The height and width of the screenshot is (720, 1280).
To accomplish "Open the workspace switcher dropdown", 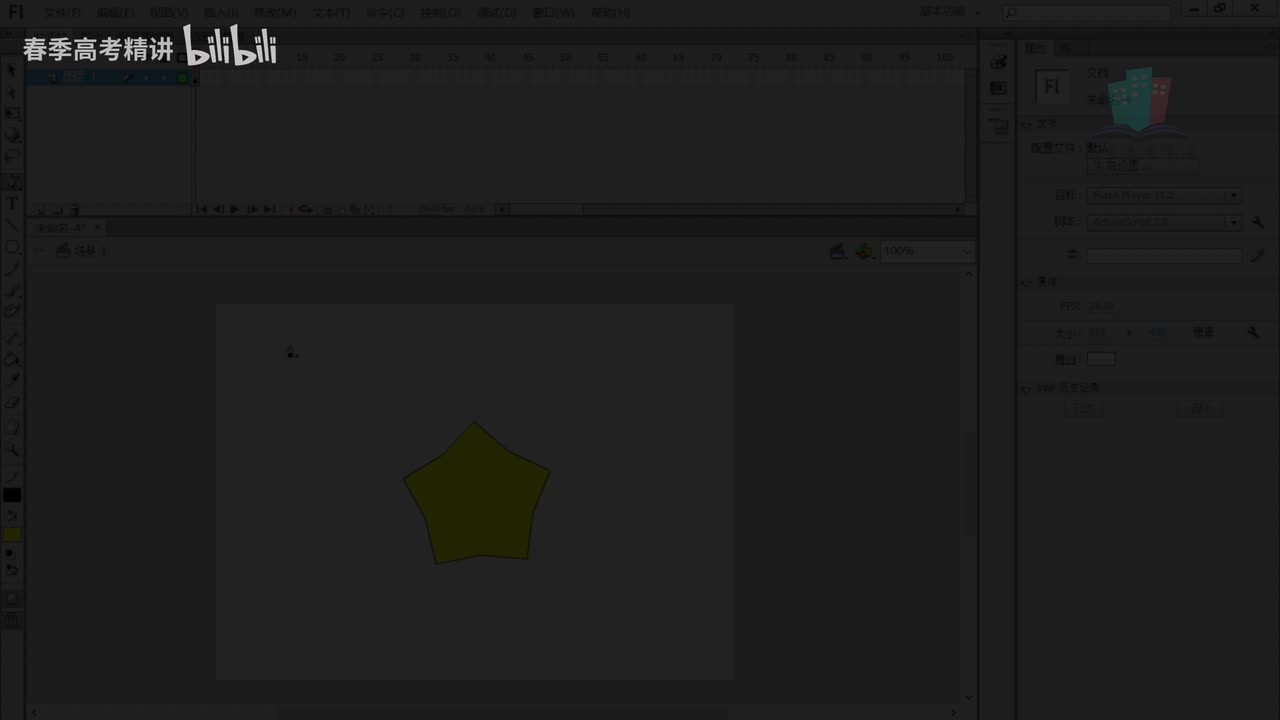I will (950, 12).
